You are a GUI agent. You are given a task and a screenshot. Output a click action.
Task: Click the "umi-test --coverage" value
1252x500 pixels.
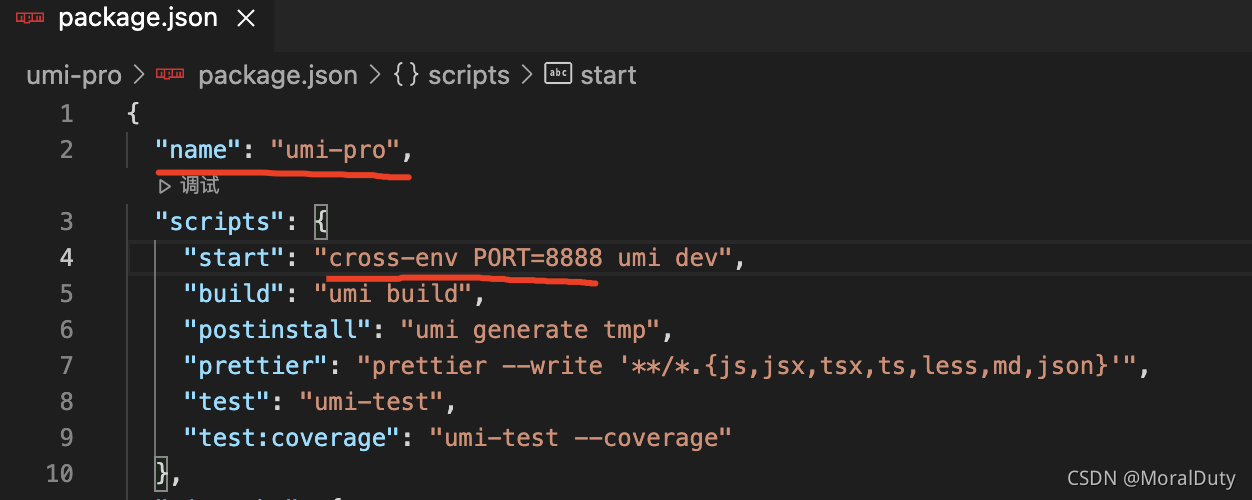click(x=580, y=438)
